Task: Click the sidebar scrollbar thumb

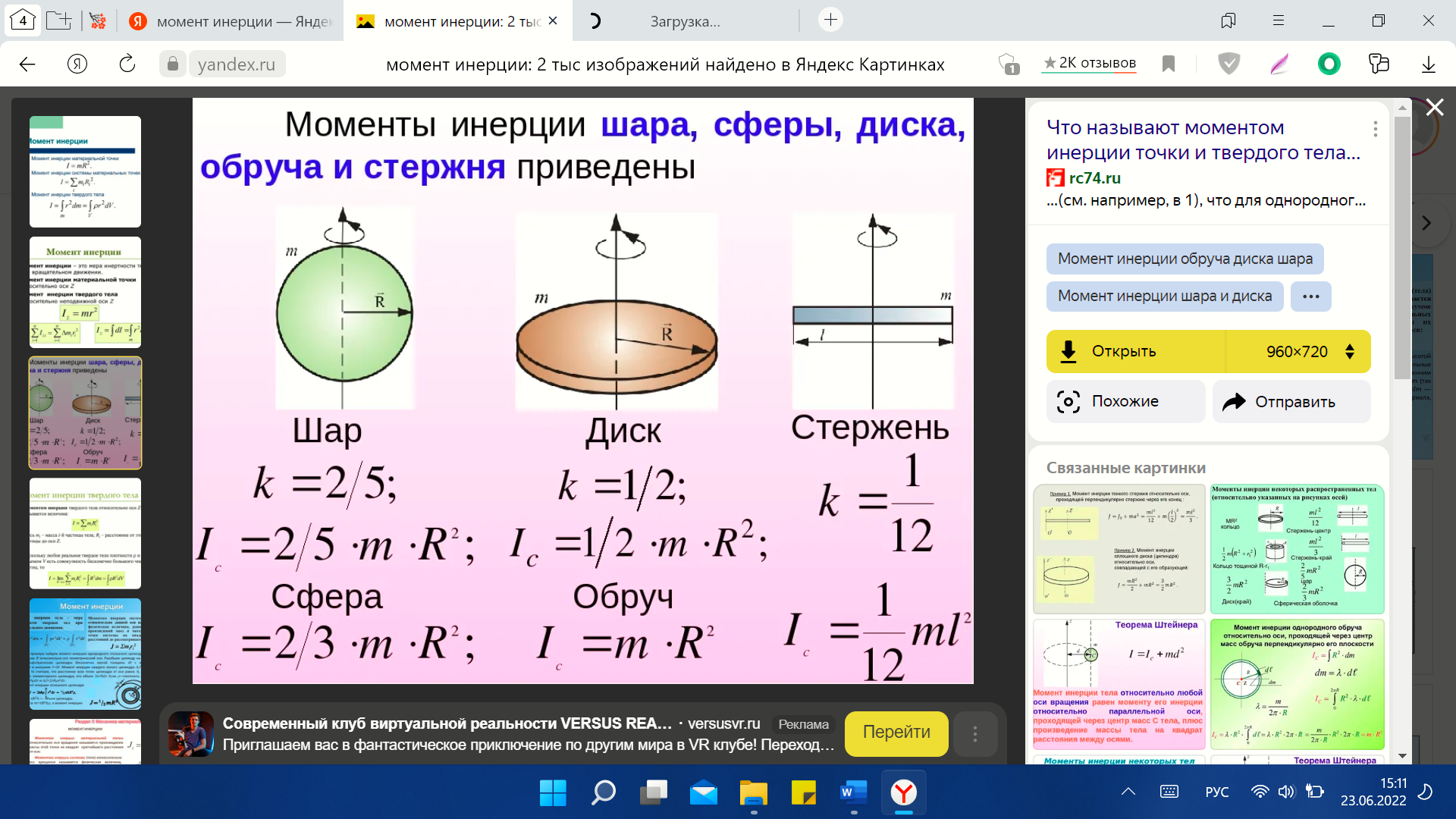Action: tap(1402, 246)
